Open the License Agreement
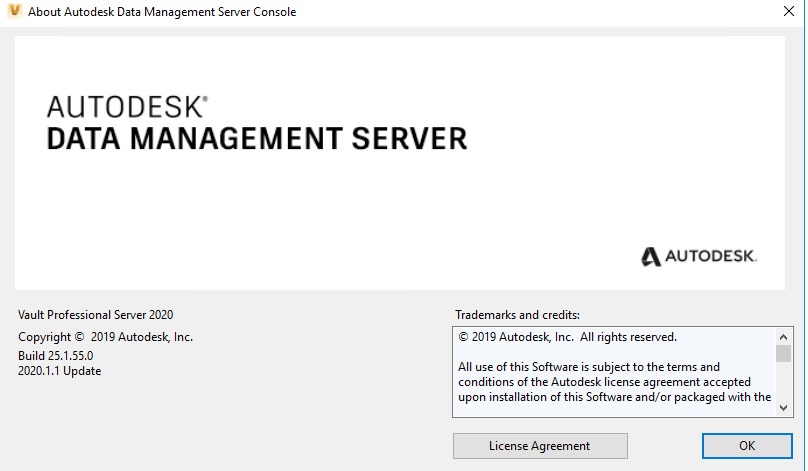Image resolution: width=808 pixels, height=471 pixels. [x=540, y=446]
